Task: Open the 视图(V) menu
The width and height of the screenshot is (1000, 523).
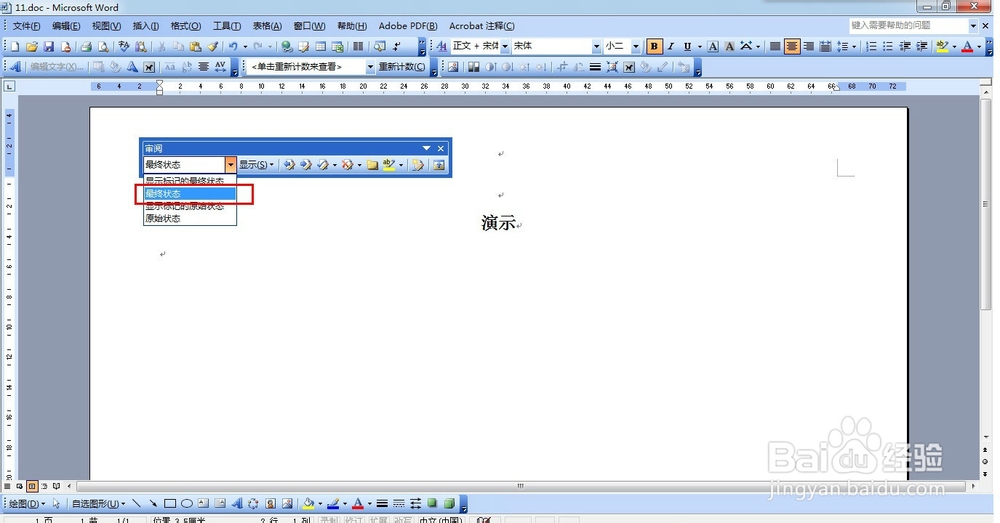Action: pos(106,26)
